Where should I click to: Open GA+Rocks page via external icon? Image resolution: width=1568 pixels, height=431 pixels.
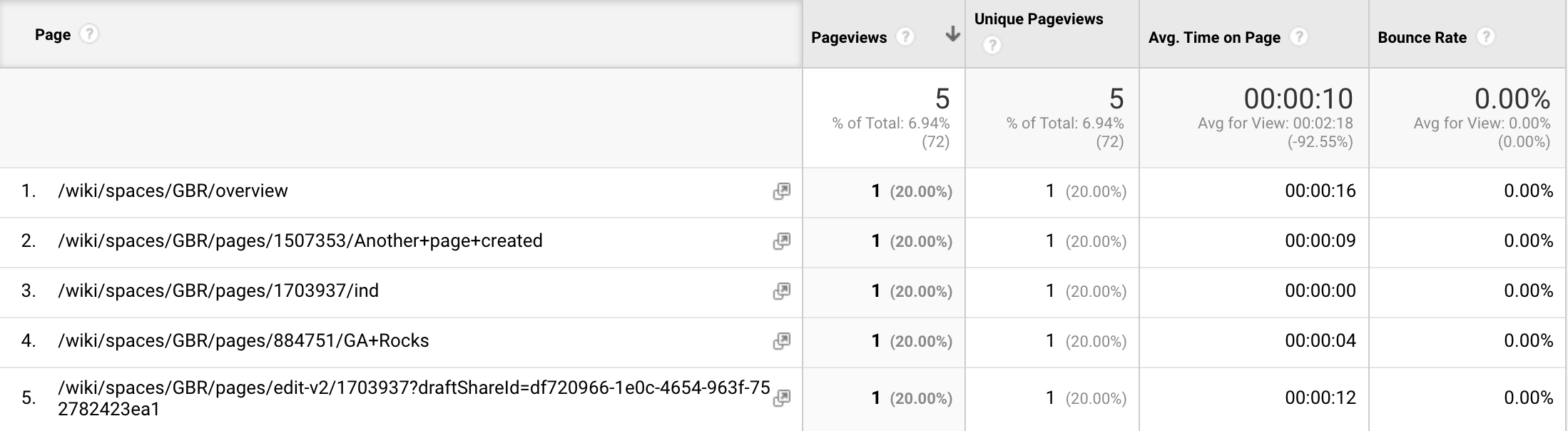(x=781, y=341)
